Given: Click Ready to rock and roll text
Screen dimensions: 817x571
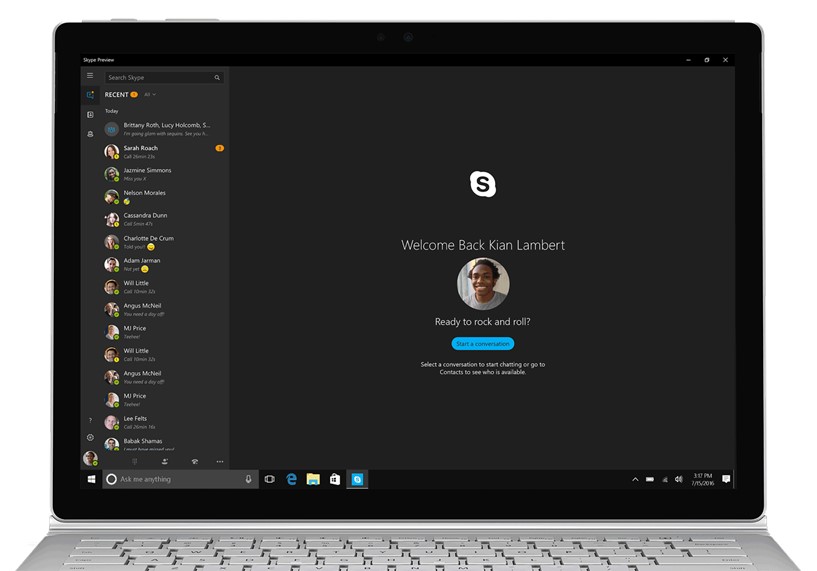Looking at the screenshot, I should (x=482, y=322).
